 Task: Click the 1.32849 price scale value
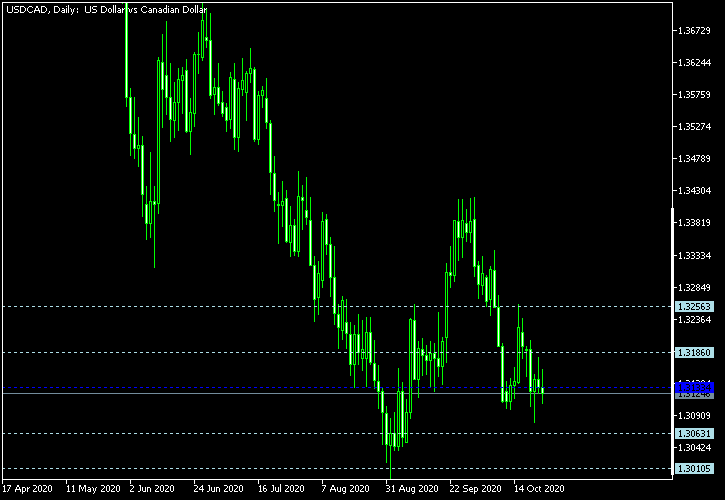pos(694,288)
